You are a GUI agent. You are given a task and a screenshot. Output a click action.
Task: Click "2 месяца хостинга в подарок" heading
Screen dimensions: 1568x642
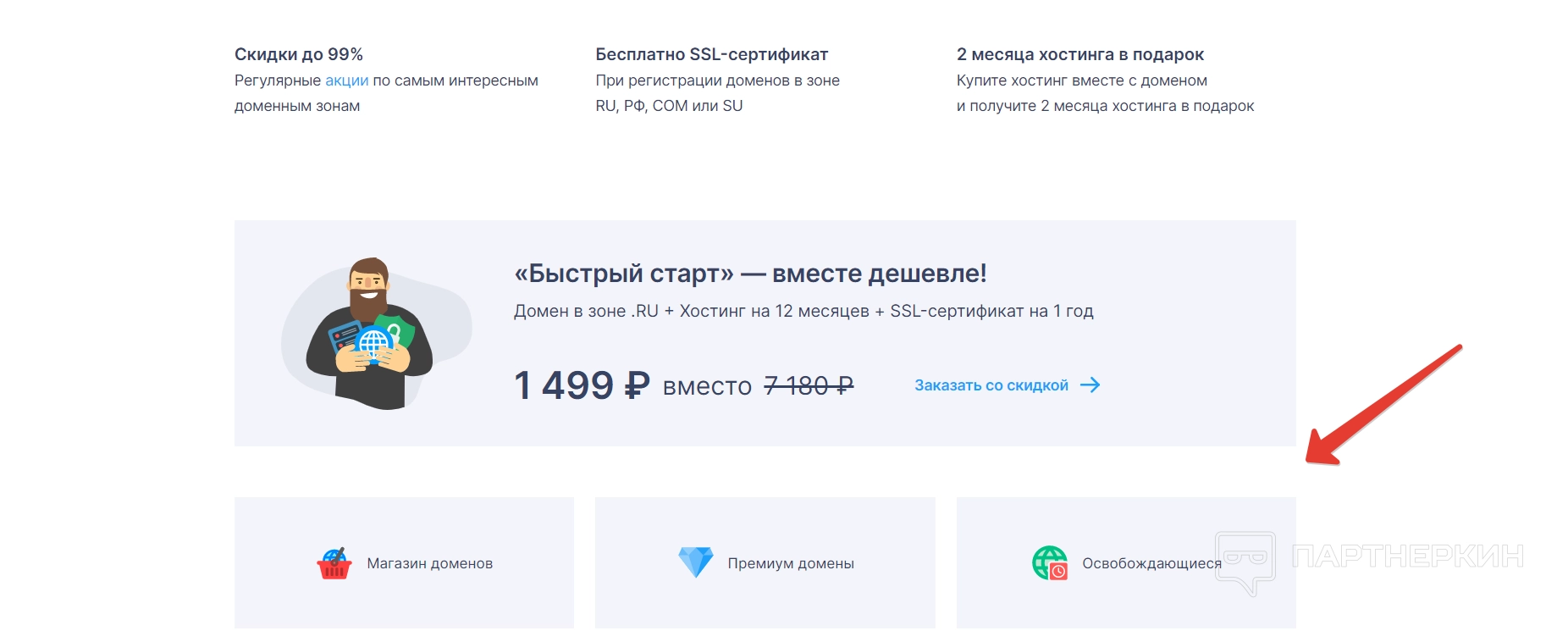(1079, 54)
